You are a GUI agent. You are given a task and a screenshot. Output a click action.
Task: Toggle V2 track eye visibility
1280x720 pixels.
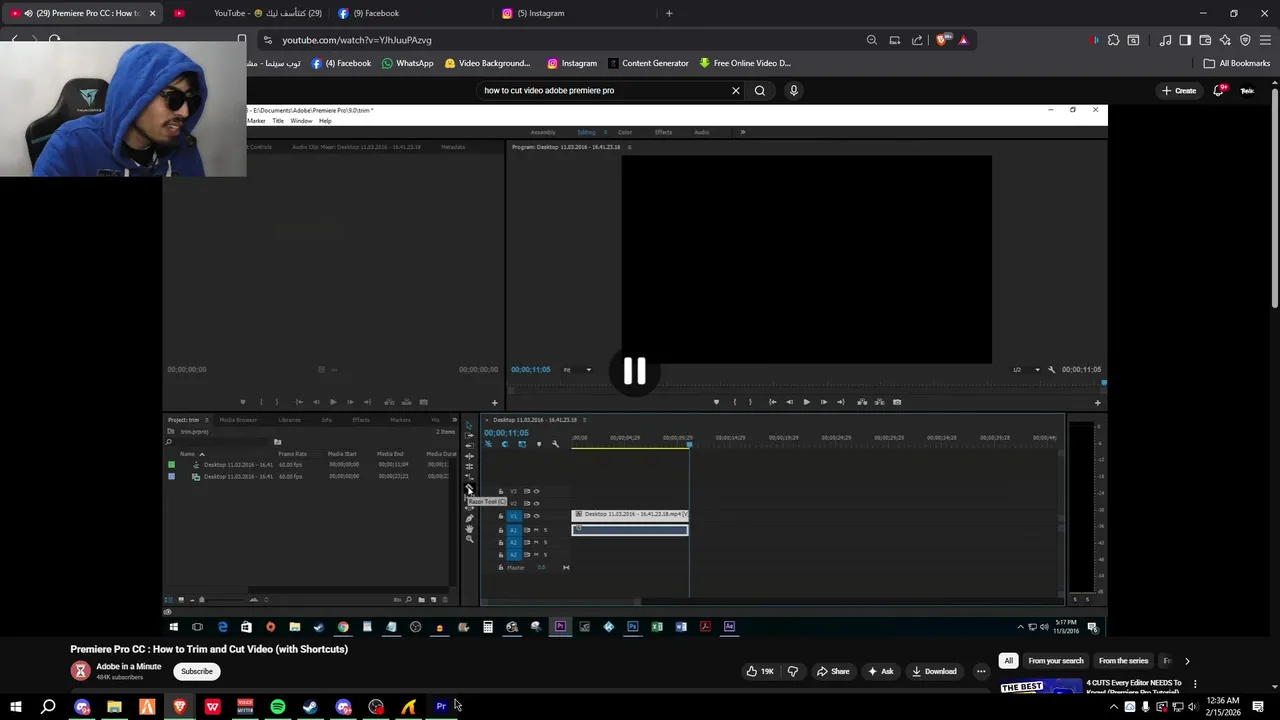(x=536, y=504)
